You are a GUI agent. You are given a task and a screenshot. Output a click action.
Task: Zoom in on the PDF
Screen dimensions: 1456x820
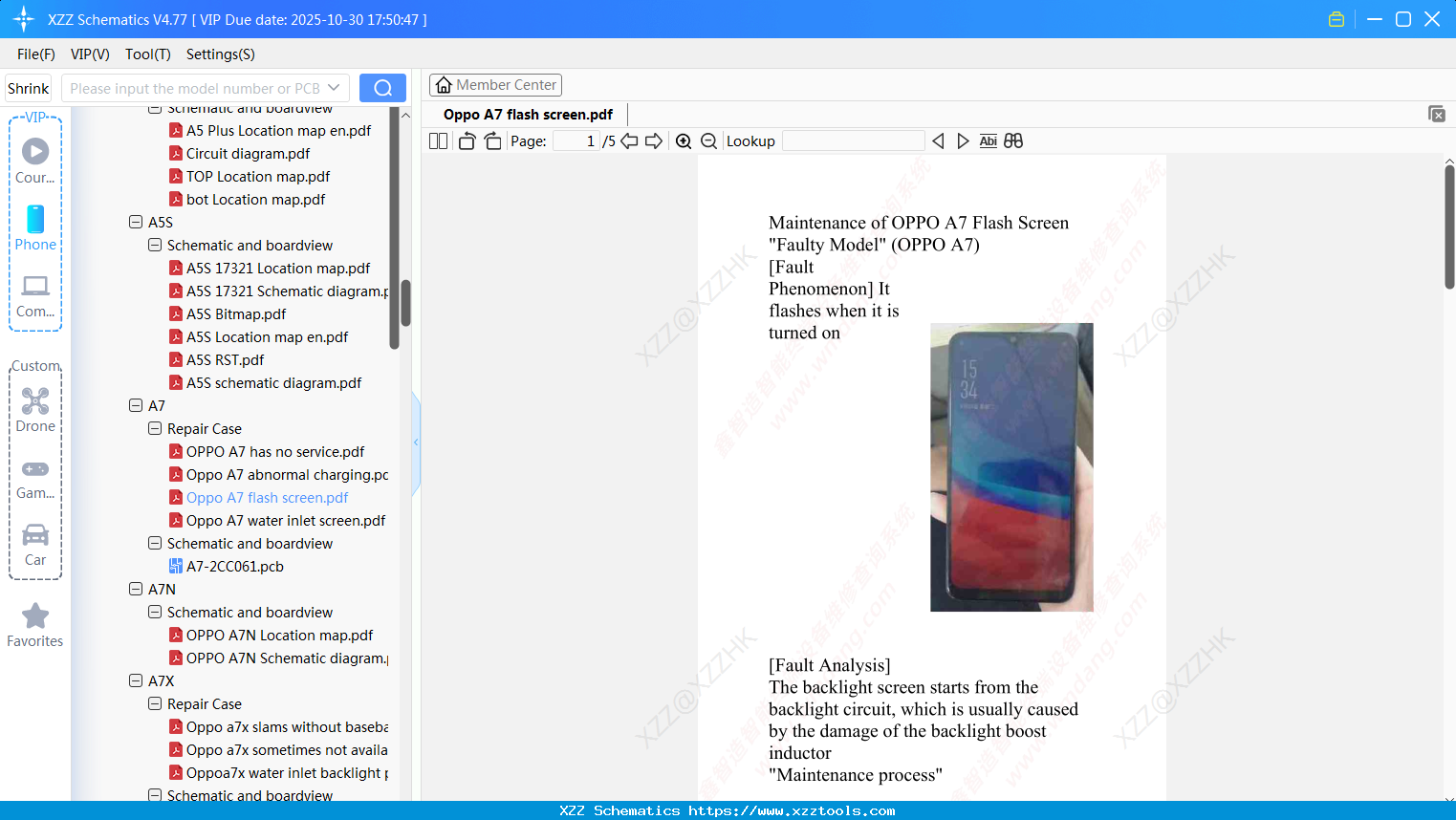pos(684,141)
